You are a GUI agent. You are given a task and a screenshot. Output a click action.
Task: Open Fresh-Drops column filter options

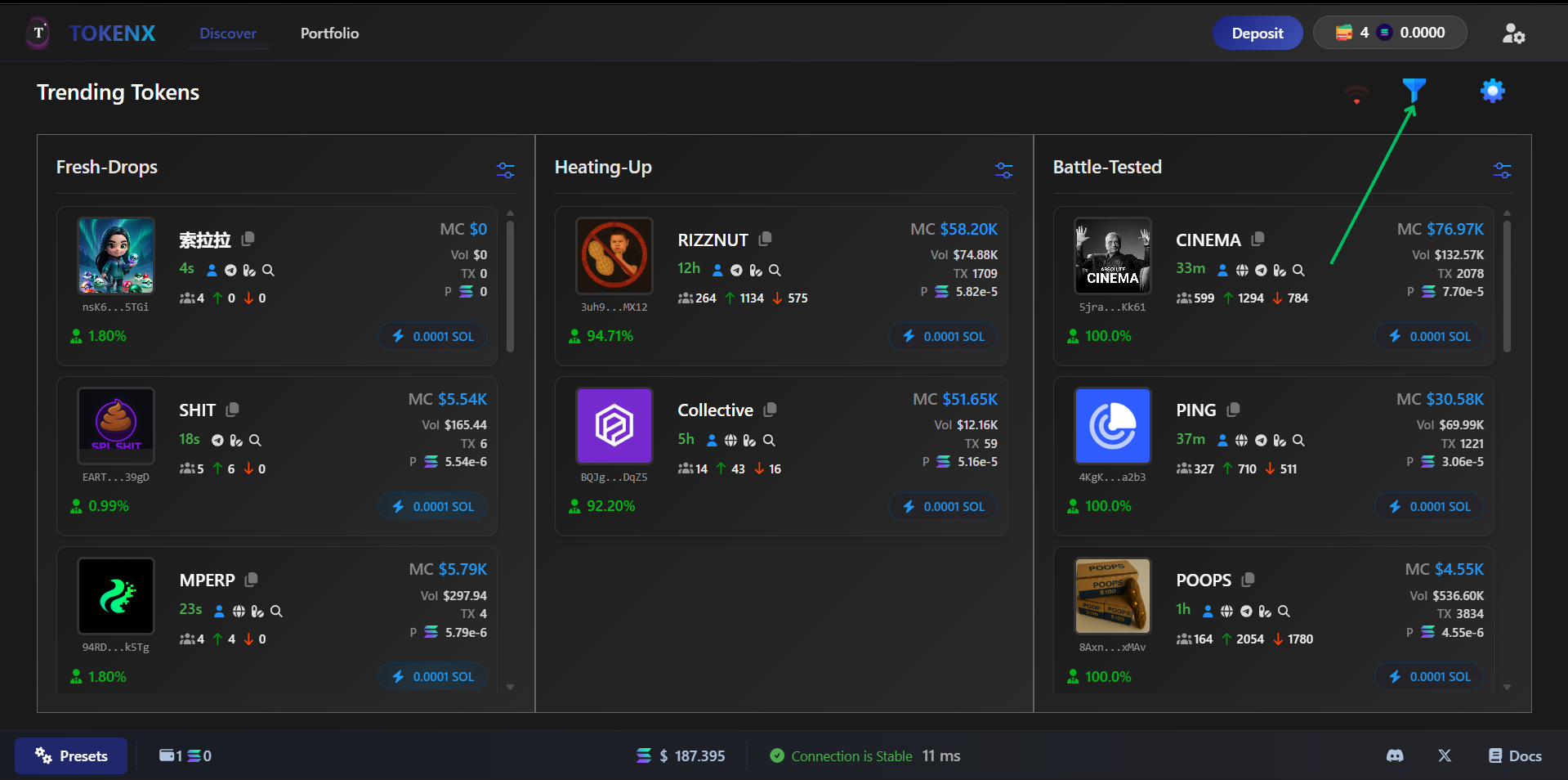pos(505,170)
